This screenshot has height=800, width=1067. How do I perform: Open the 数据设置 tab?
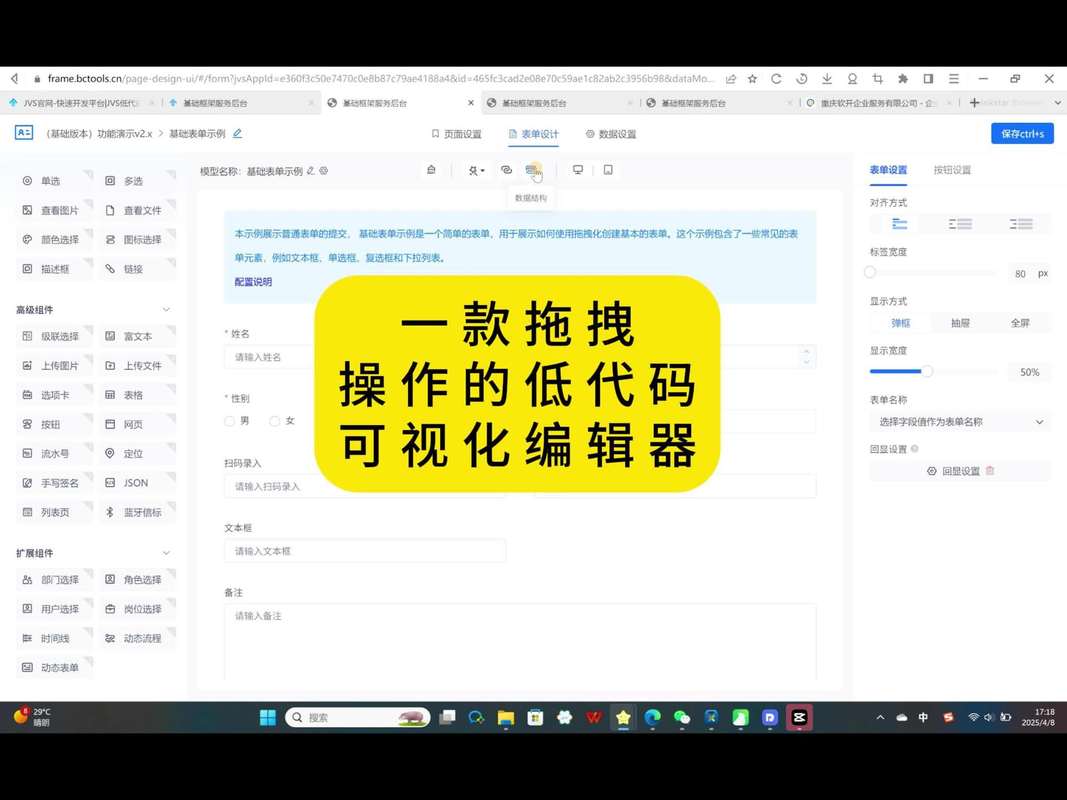tap(610, 134)
